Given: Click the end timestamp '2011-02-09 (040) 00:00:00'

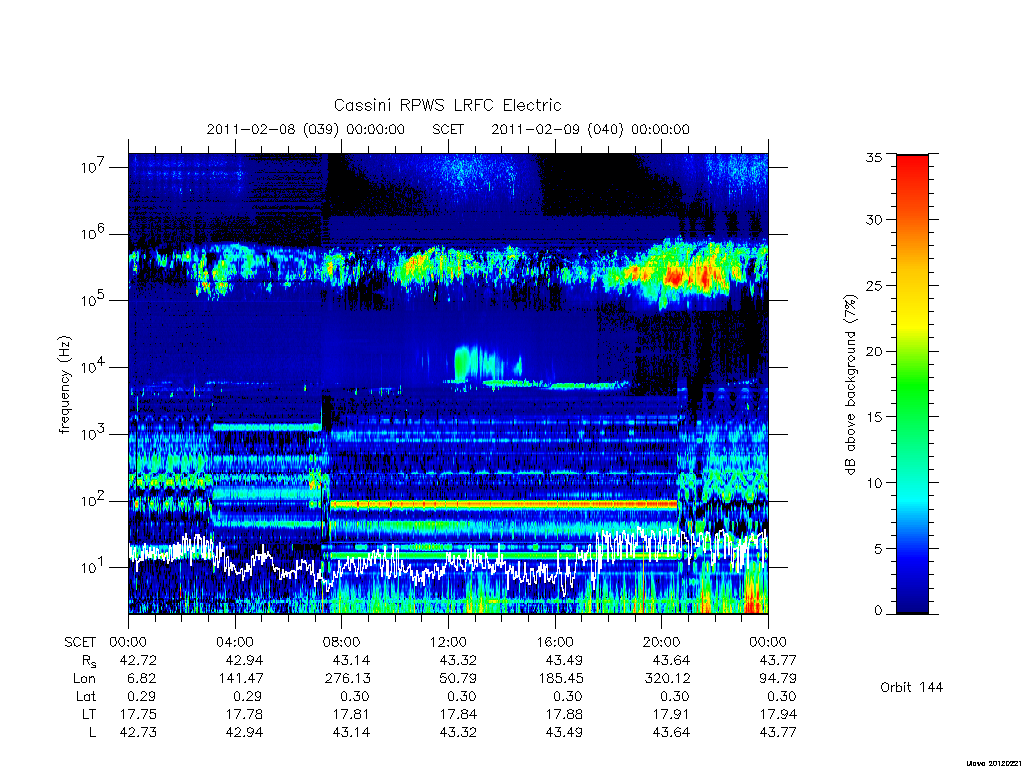Looking at the screenshot, I should coord(590,129).
